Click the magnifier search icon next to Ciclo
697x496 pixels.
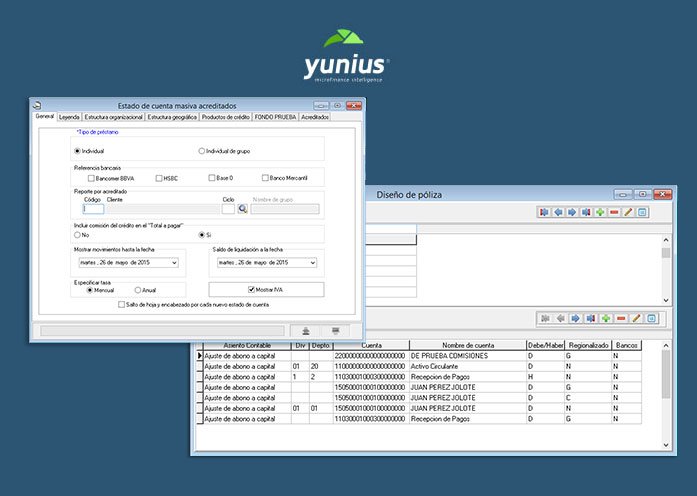(242, 209)
